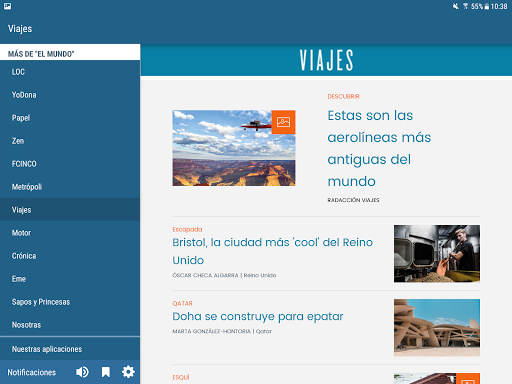
Task: Open the article about oldest airlines
Action: point(379,148)
